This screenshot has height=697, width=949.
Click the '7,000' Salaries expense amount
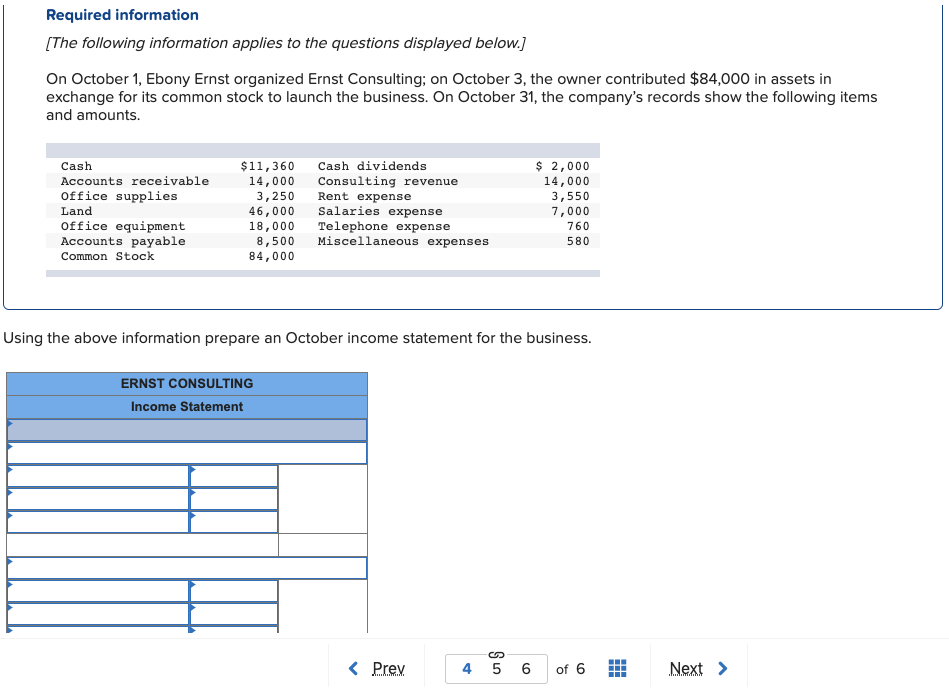point(570,211)
